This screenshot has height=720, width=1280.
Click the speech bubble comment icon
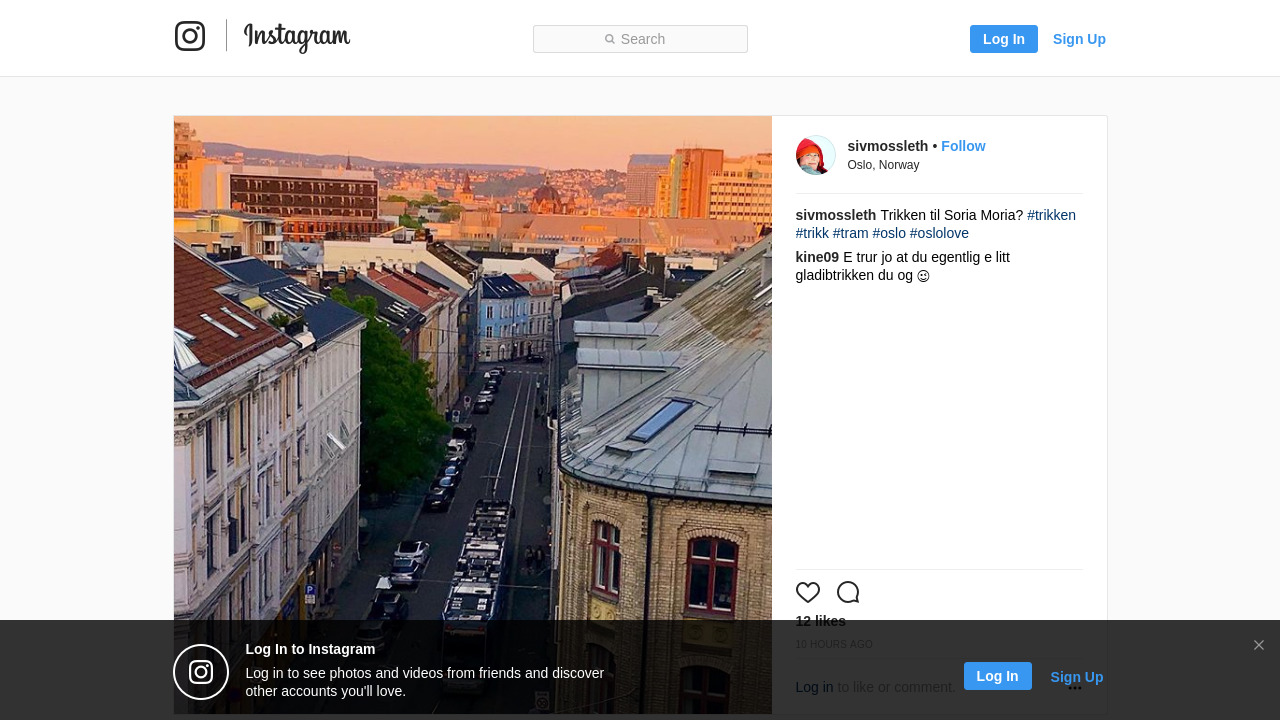pyautogui.click(x=848, y=592)
